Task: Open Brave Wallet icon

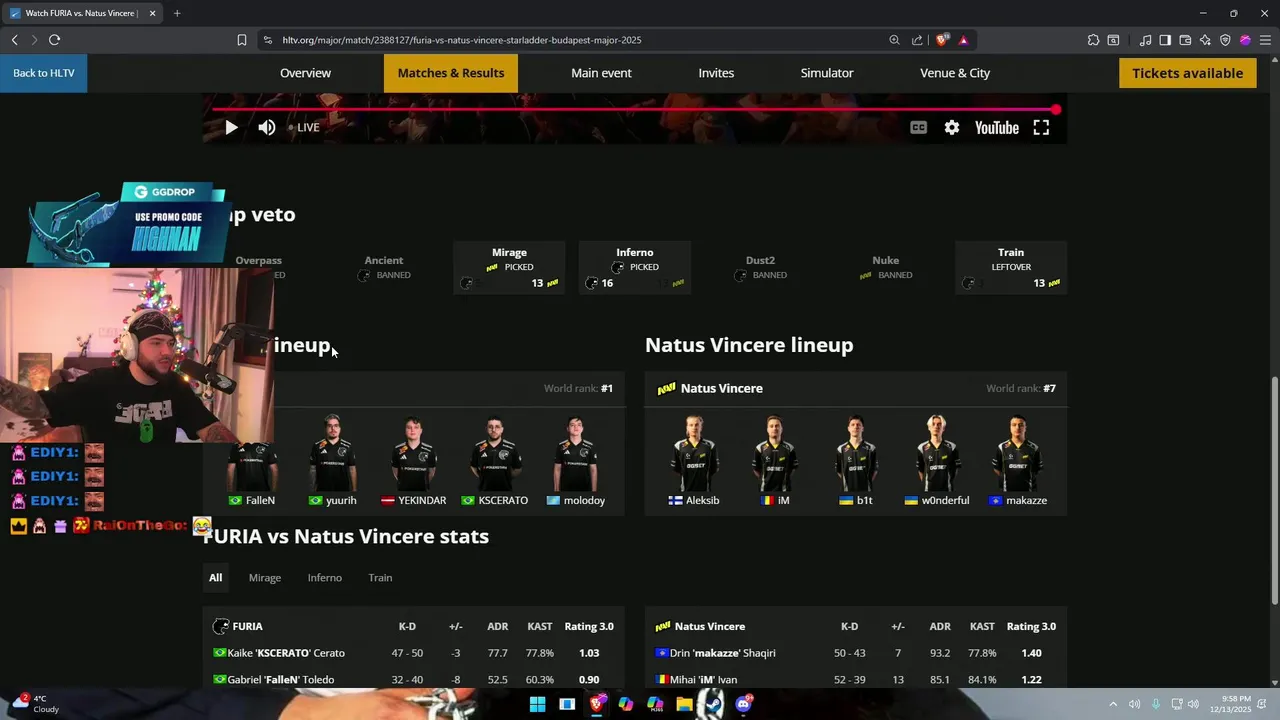Action: tap(1185, 40)
